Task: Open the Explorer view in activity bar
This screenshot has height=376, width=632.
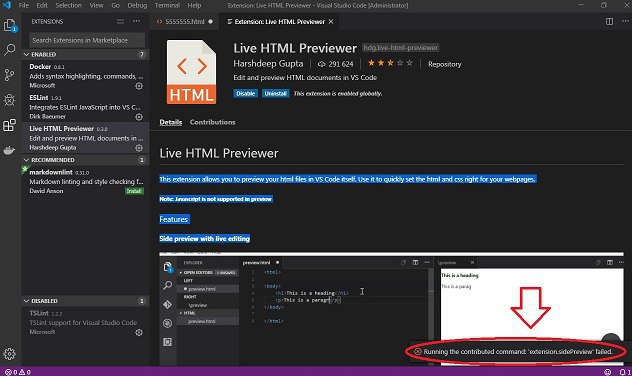Action: (9, 25)
